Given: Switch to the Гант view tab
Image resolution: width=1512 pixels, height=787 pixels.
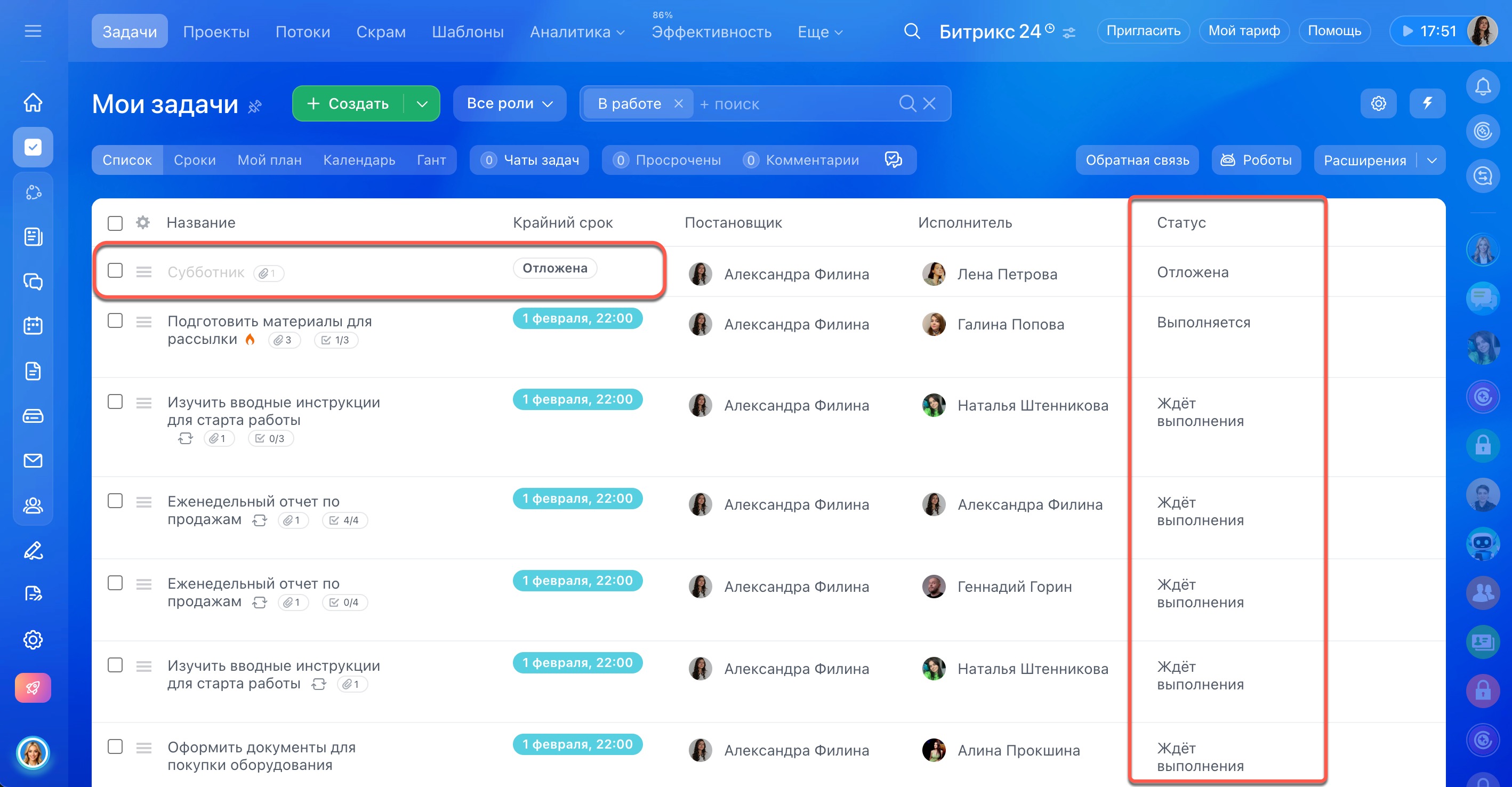Looking at the screenshot, I should tap(431, 159).
